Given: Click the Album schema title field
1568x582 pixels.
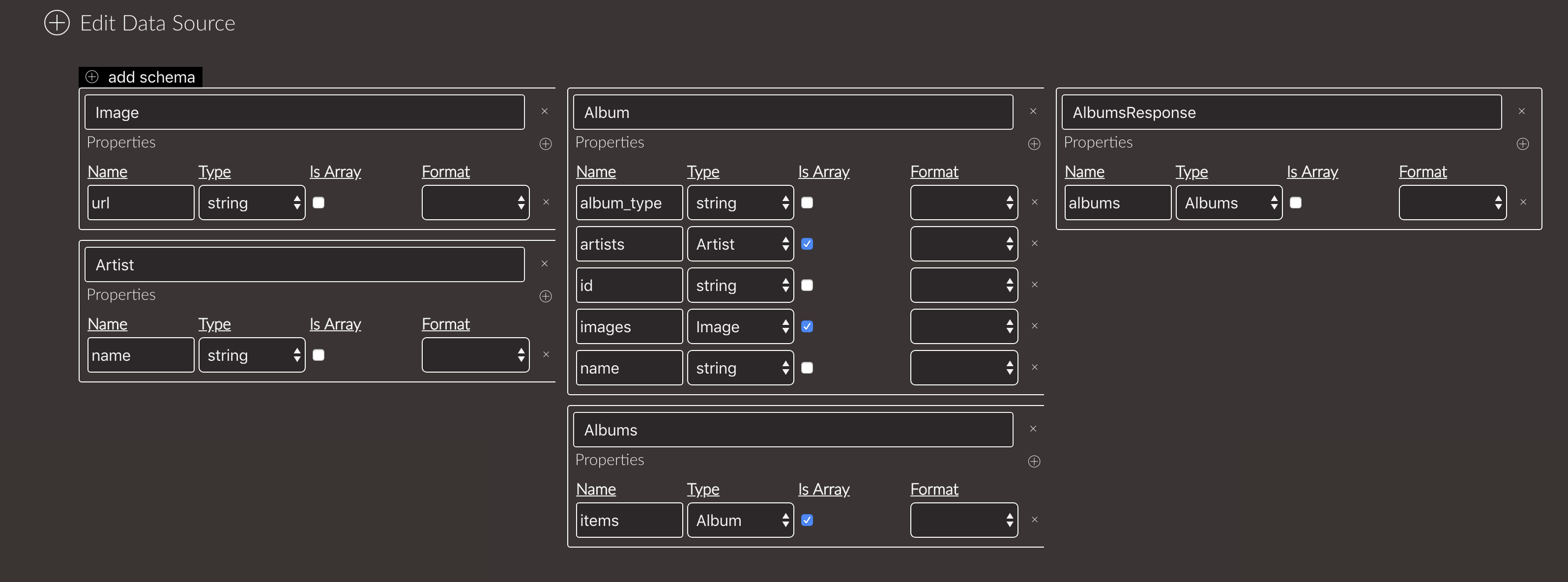Looking at the screenshot, I should pyautogui.click(x=793, y=112).
